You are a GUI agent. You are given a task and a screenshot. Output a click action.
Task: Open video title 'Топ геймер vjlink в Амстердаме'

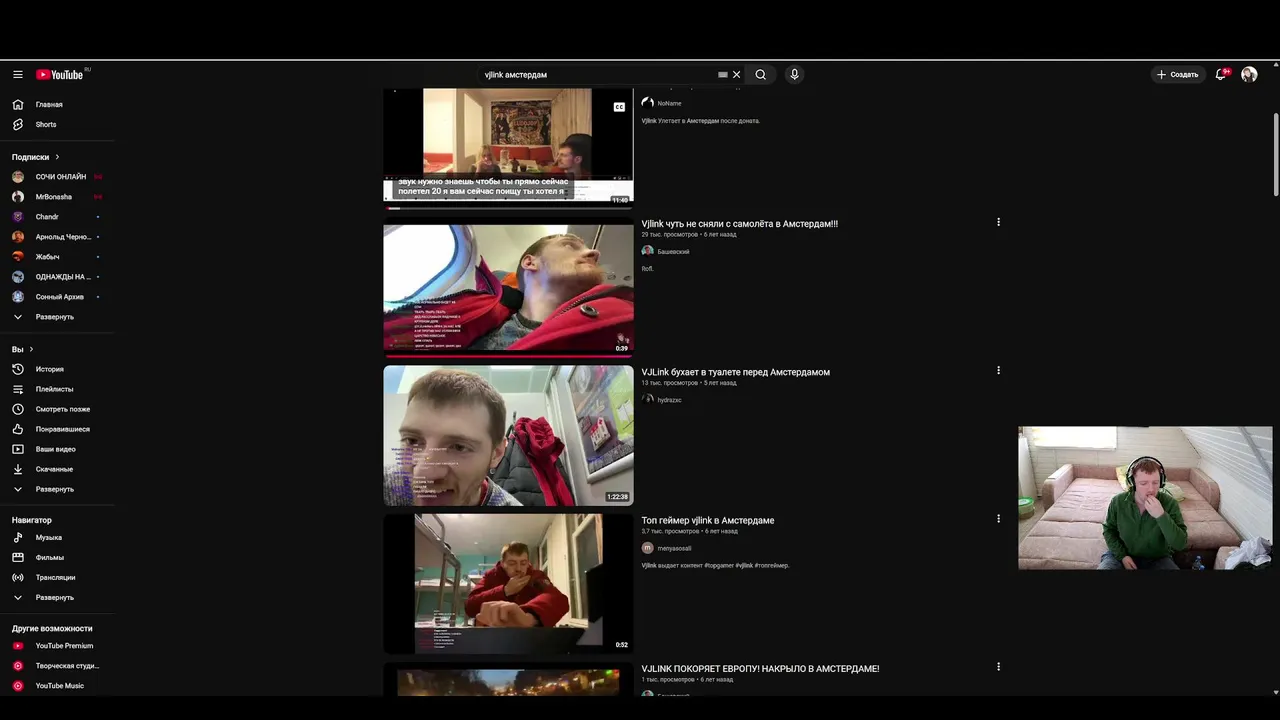coord(708,520)
